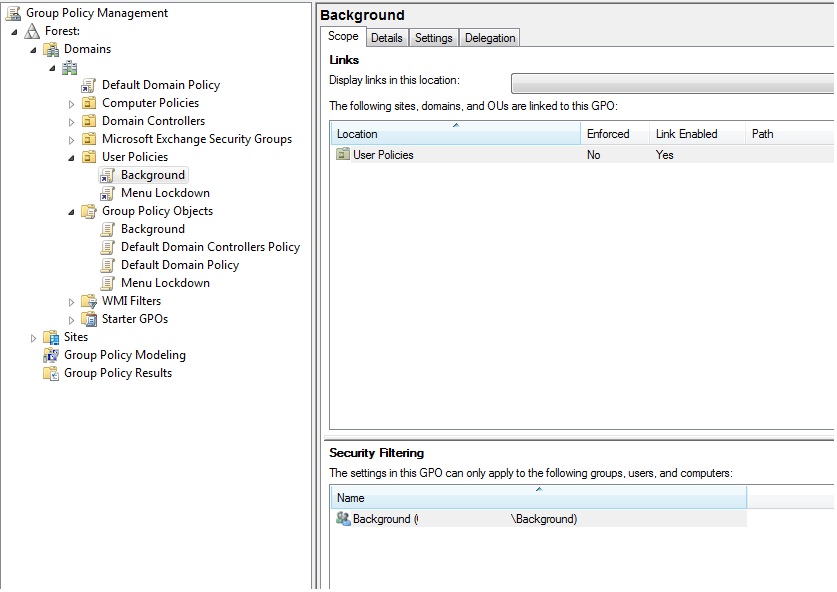
Task: Open the Default Domain Controllers Policy
Action: (208, 247)
